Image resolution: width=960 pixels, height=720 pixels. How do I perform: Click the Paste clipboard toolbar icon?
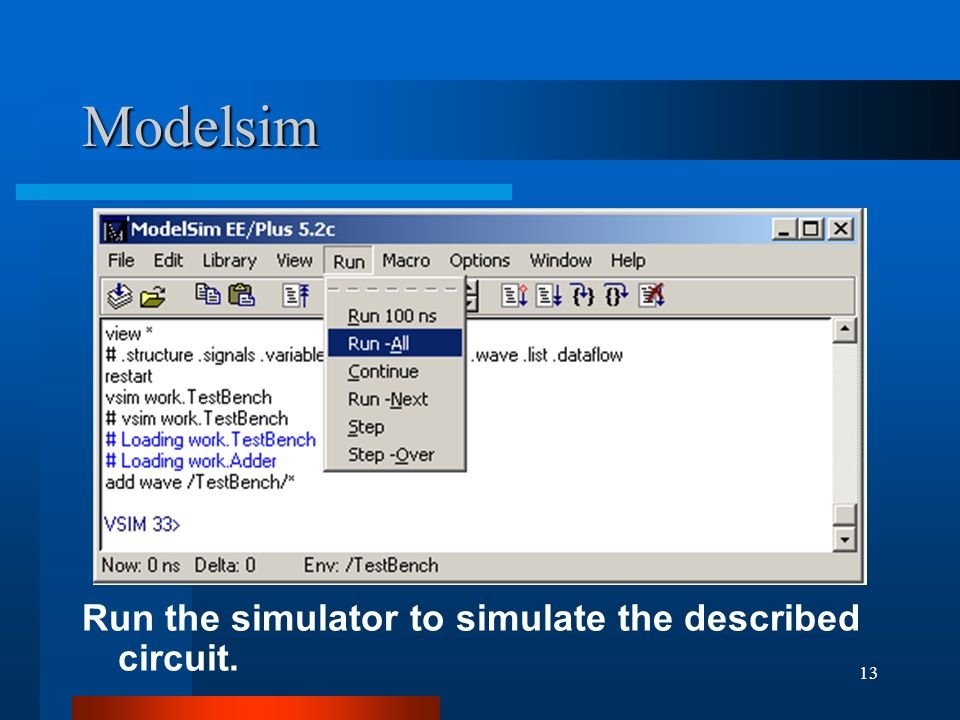point(241,294)
